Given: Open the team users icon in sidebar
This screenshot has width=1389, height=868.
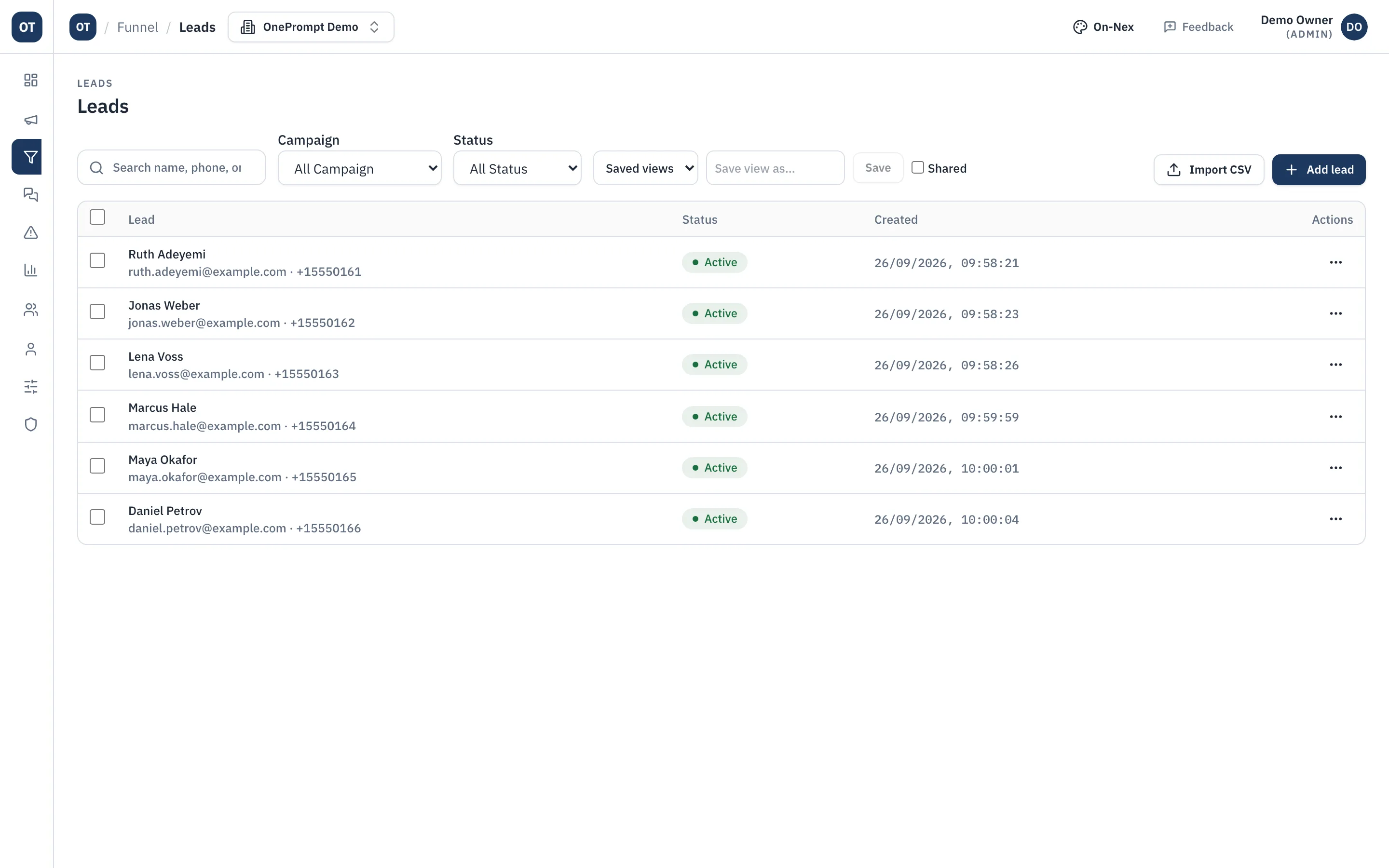Looking at the screenshot, I should 31,310.
